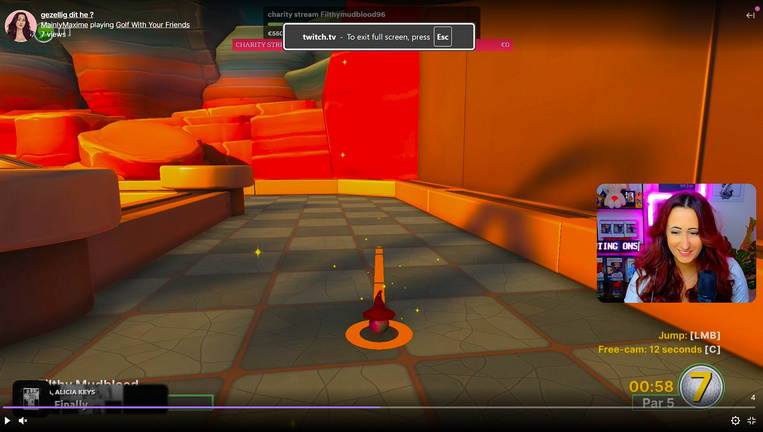Open the video settings gear

(x=735, y=420)
